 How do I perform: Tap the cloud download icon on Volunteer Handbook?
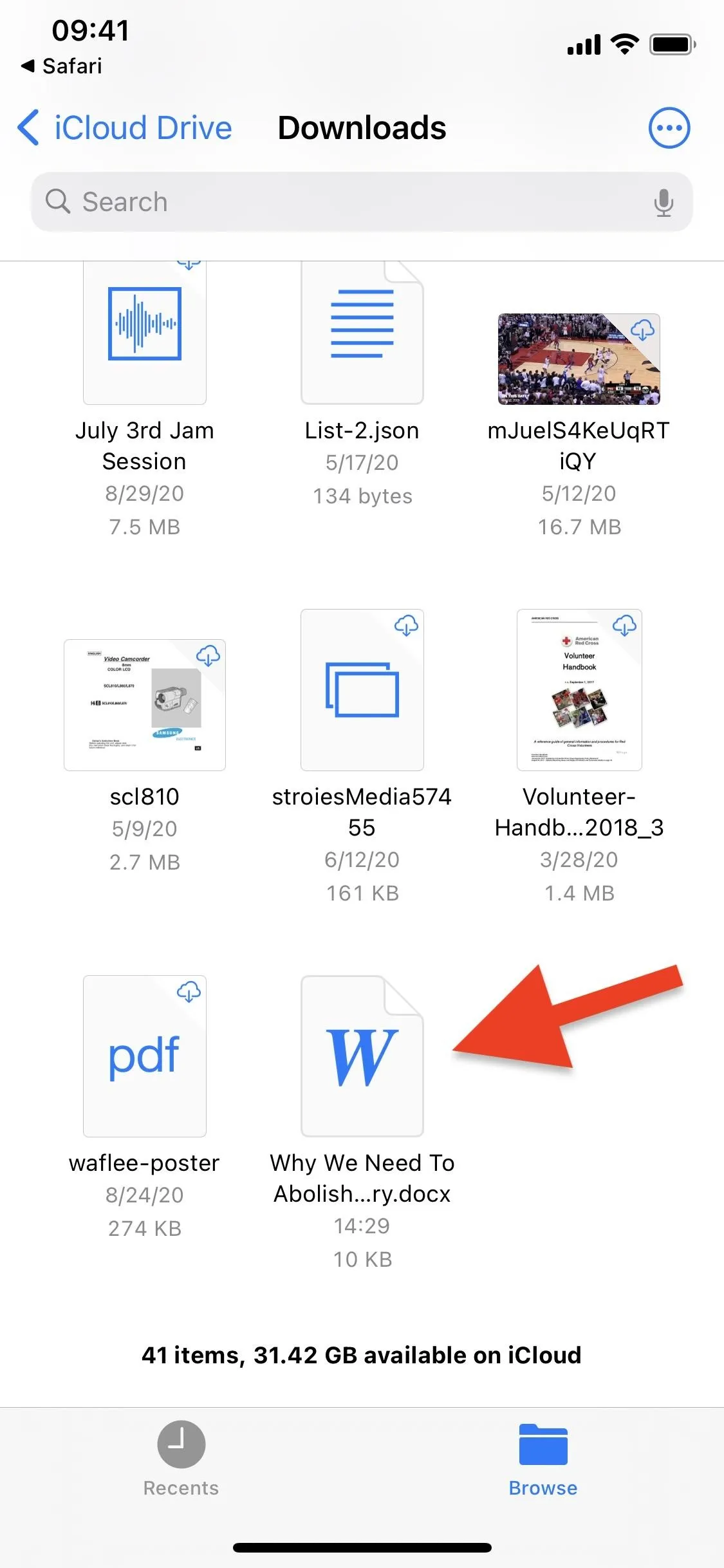(x=624, y=625)
